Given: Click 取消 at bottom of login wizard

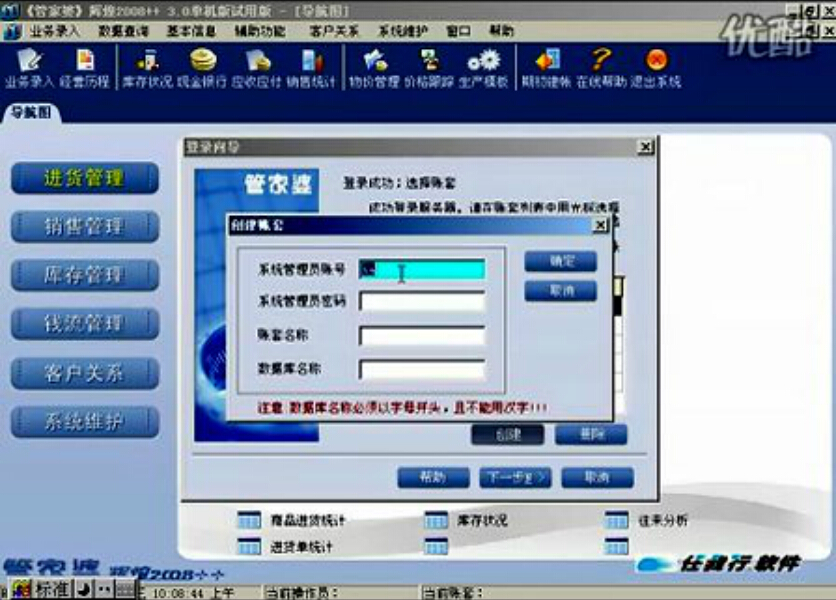Looking at the screenshot, I should click(598, 477).
